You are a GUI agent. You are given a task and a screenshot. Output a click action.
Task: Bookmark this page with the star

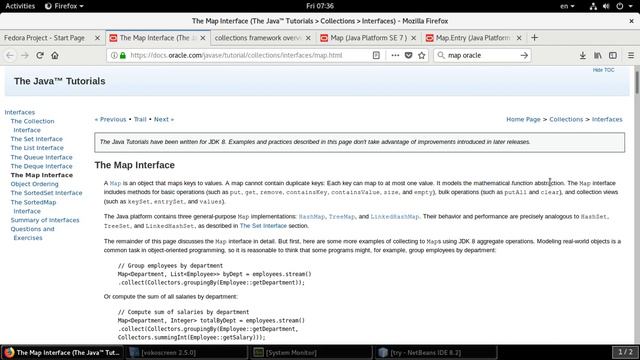point(422,55)
